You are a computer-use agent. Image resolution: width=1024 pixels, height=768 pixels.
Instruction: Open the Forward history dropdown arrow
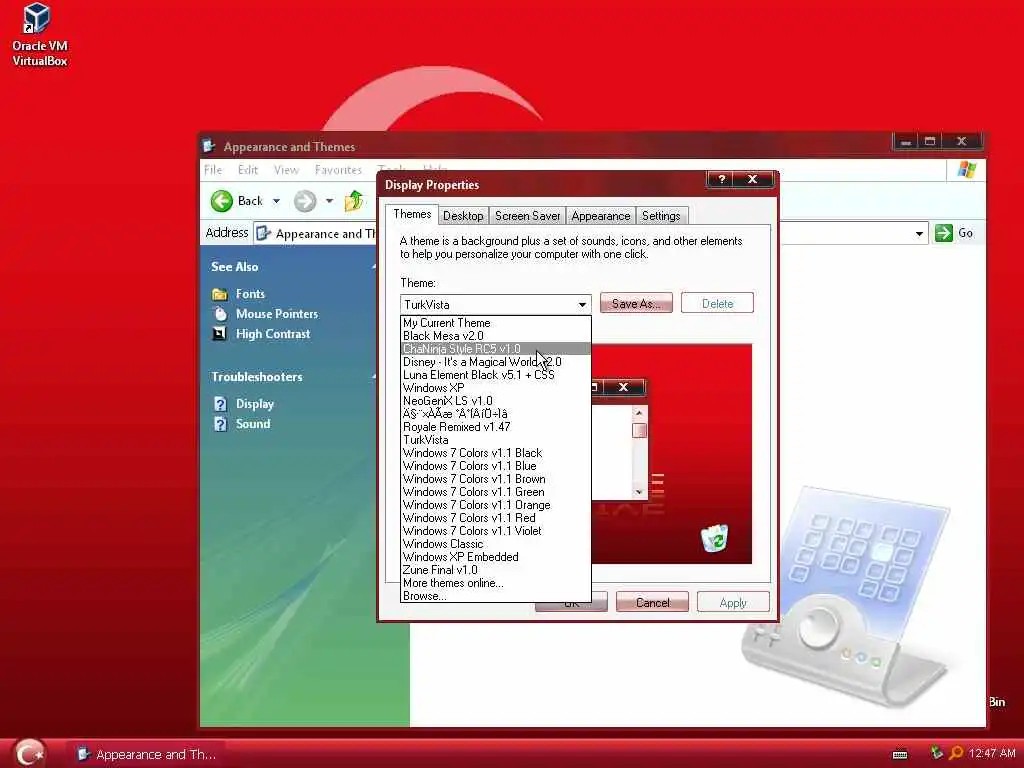329,200
